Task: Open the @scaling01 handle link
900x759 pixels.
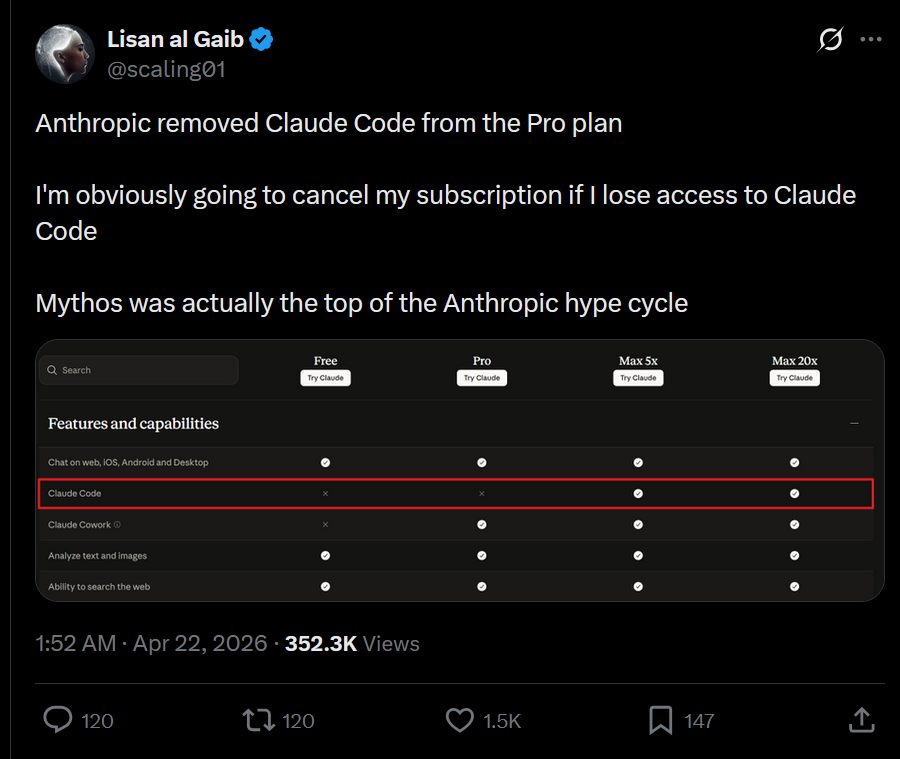Action: coord(166,69)
